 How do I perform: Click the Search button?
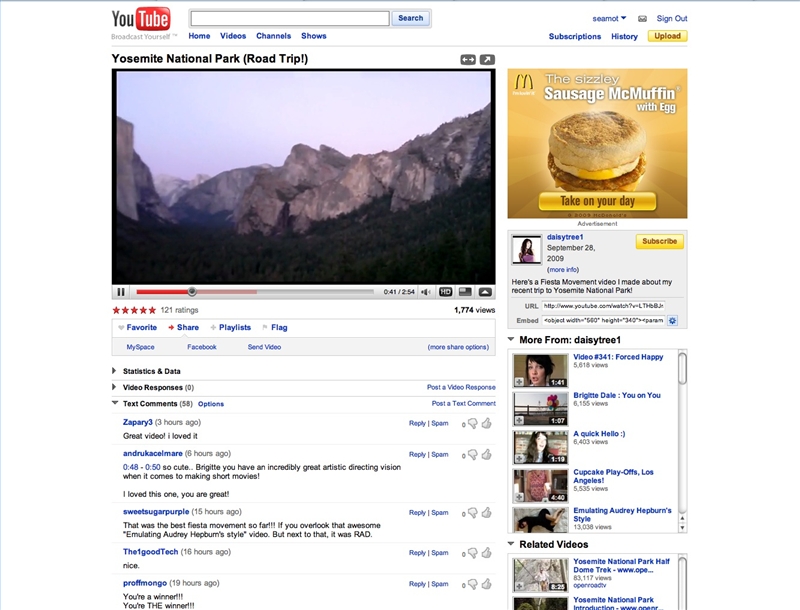click(x=411, y=18)
